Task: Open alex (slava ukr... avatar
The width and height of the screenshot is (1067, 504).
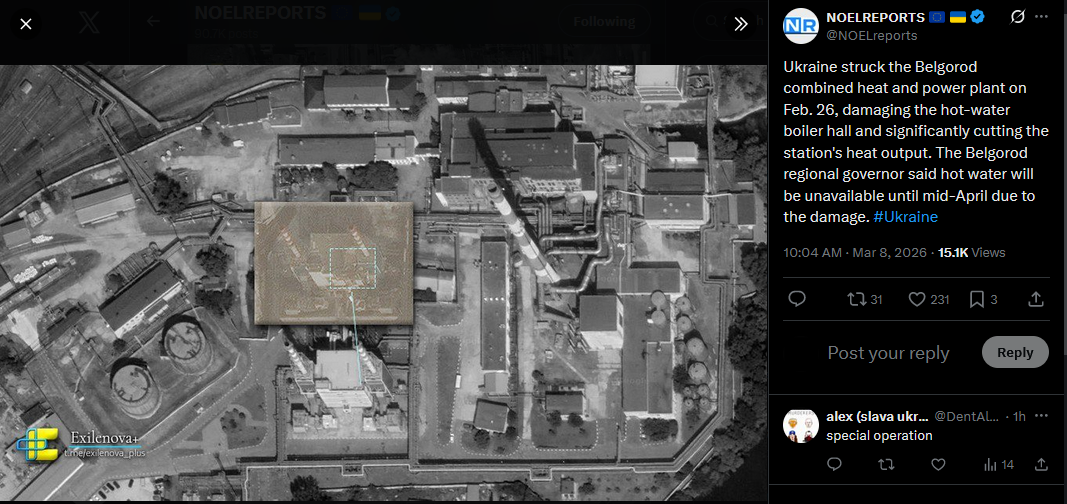Action: point(801,426)
